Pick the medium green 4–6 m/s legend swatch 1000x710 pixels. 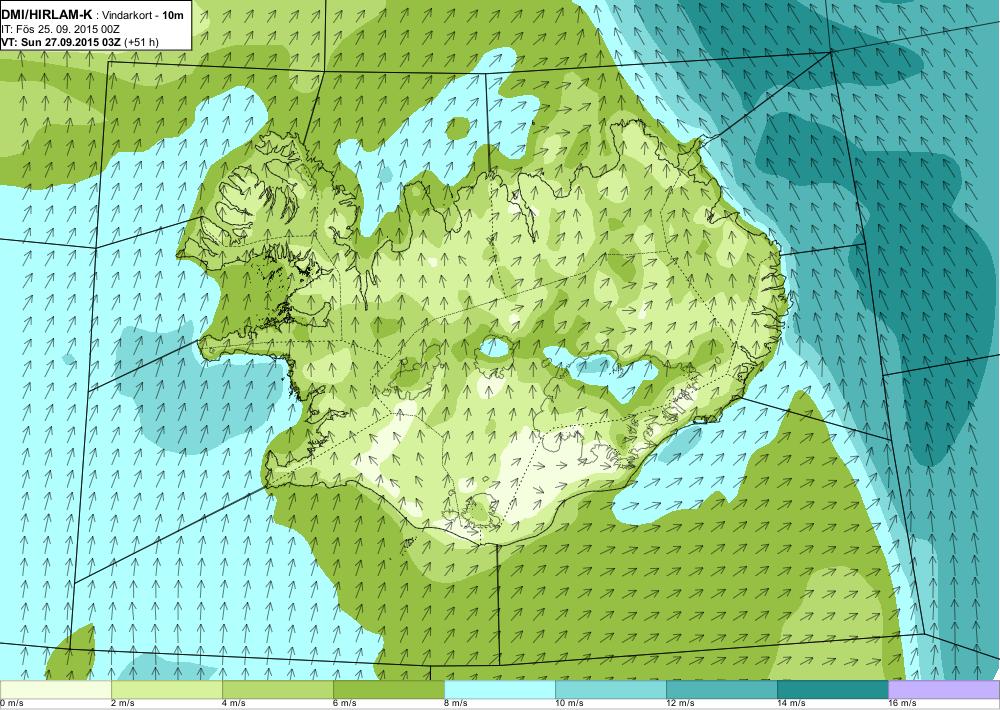[x=277, y=690]
